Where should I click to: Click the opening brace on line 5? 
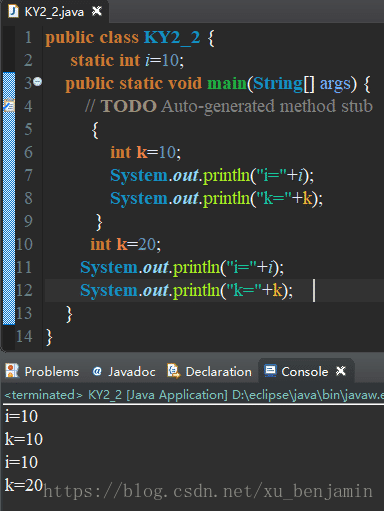pos(95,130)
